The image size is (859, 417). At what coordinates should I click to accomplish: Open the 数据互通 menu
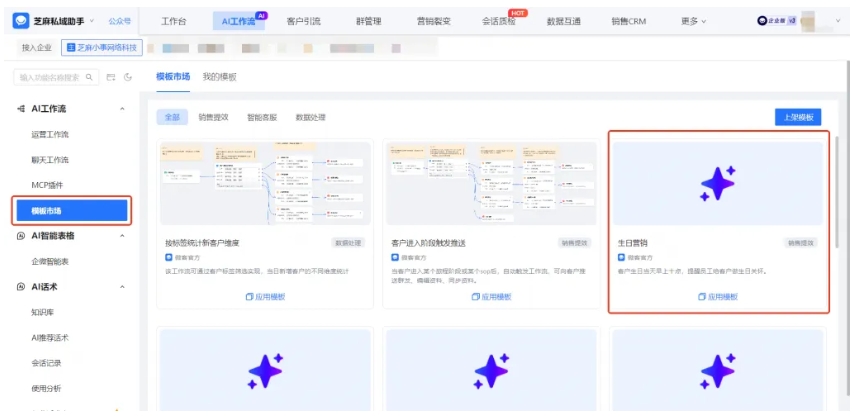564,21
